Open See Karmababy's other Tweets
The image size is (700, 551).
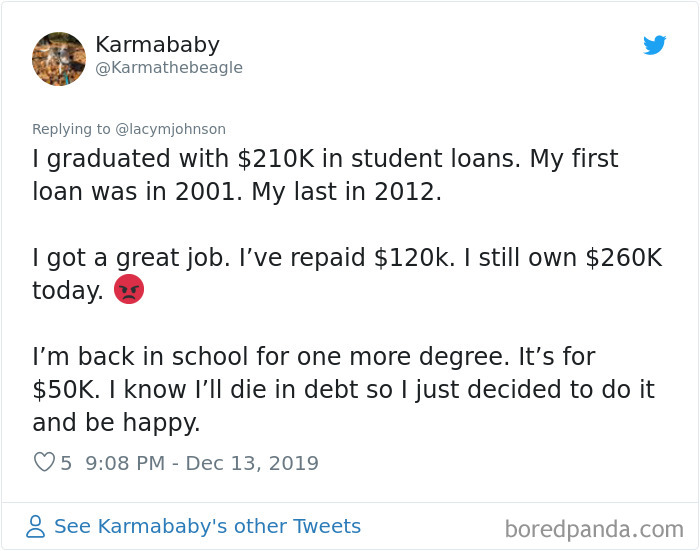(207, 526)
